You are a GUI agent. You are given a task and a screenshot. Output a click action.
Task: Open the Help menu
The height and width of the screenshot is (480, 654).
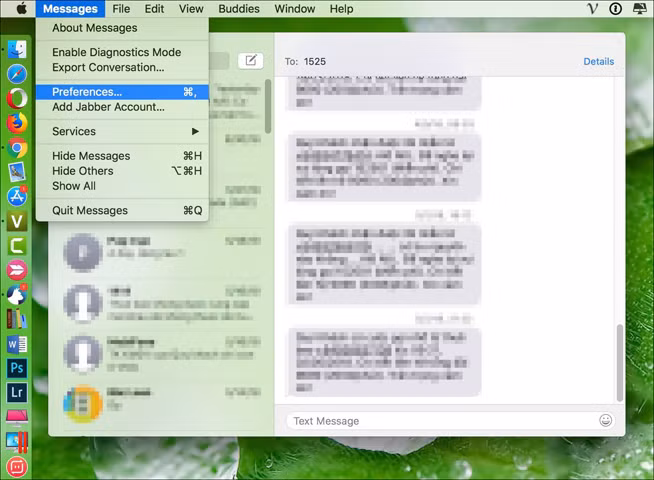341,8
